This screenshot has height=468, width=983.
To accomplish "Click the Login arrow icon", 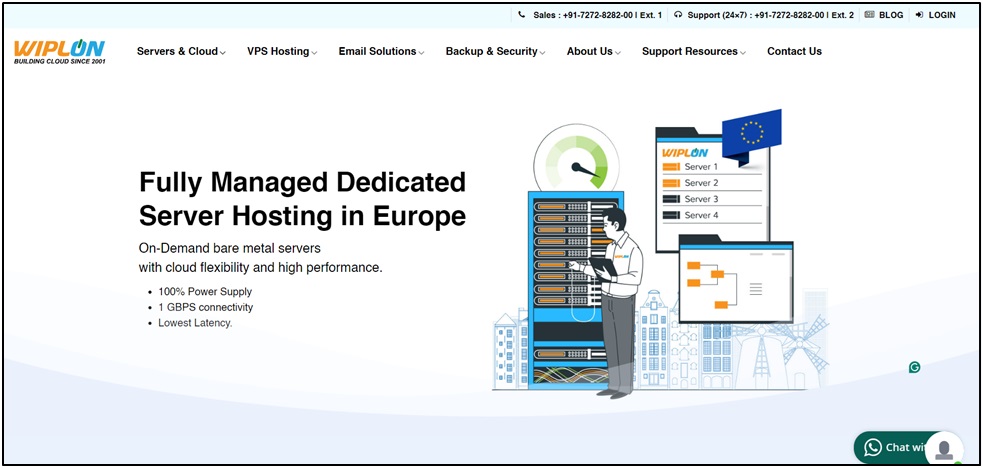I will click(x=919, y=15).
